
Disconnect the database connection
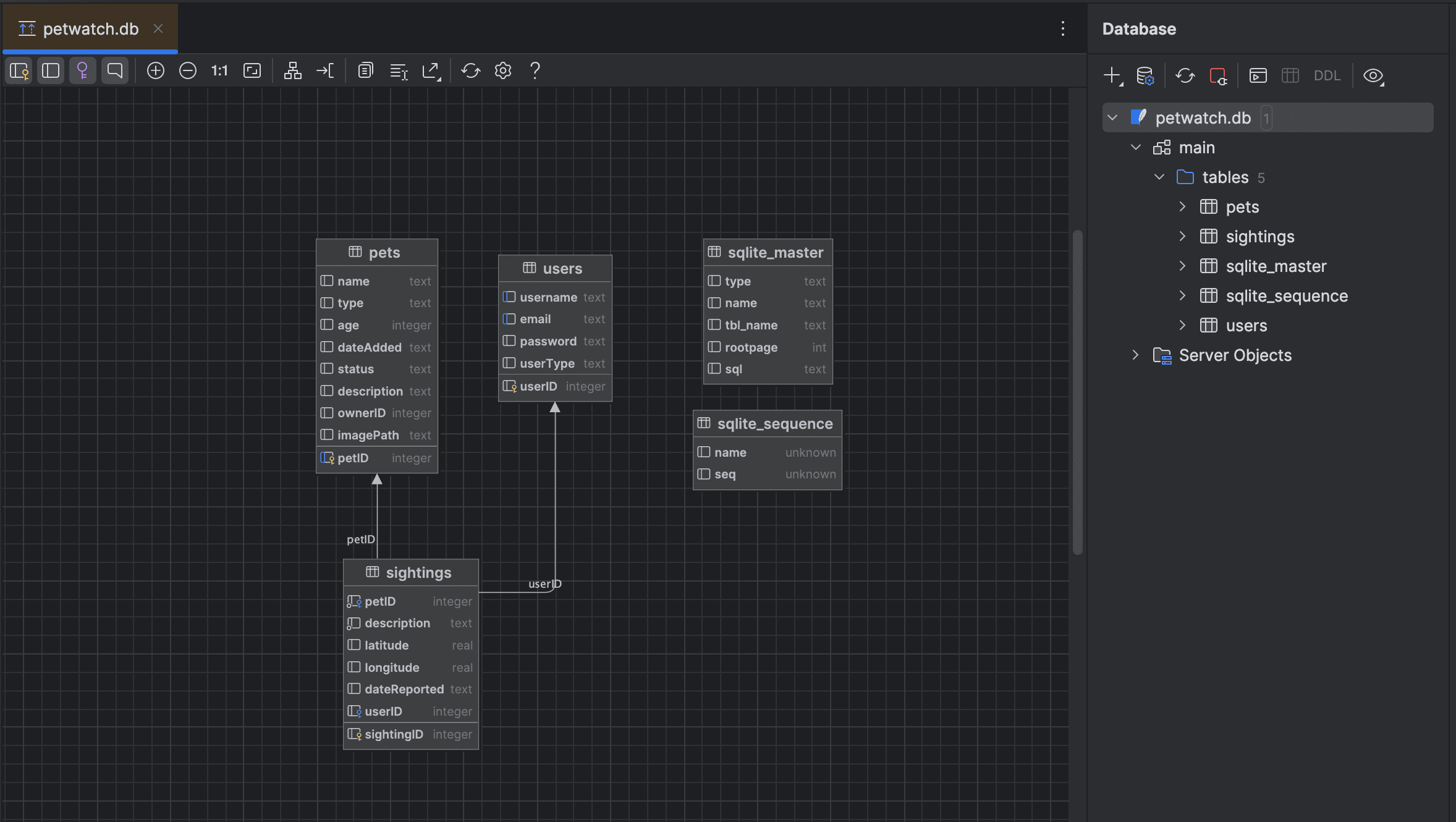(x=1218, y=75)
